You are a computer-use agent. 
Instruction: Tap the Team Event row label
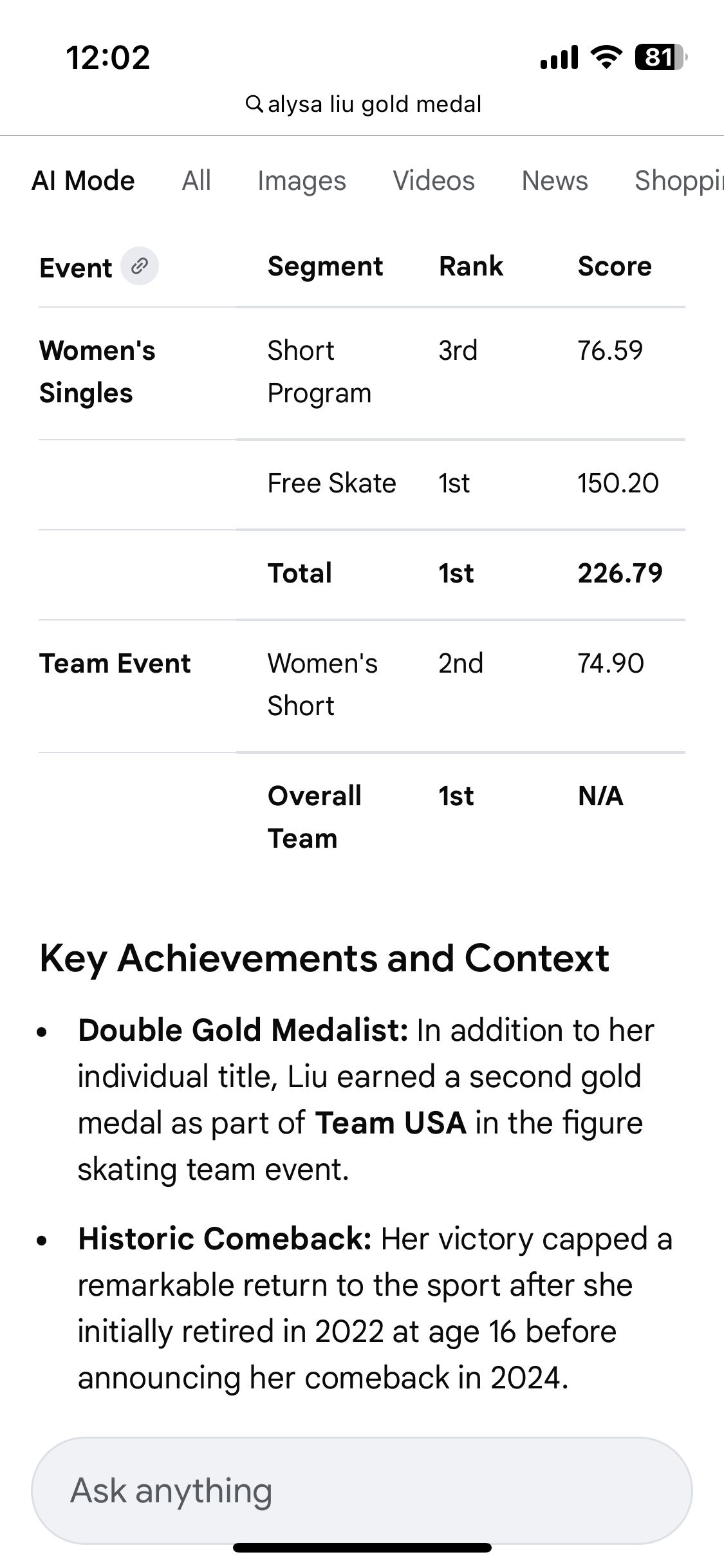(115, 663)
